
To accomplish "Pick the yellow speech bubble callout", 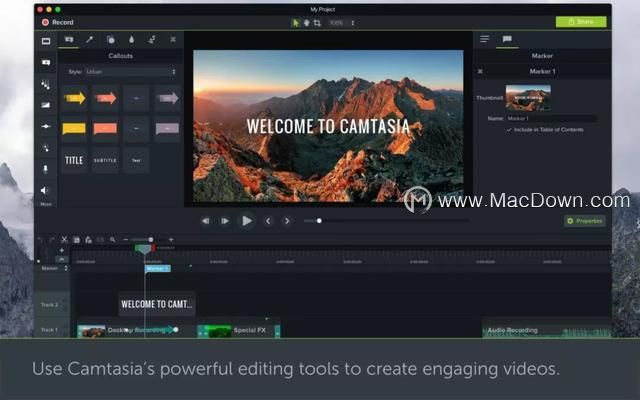I will click(x=74, y=129).
